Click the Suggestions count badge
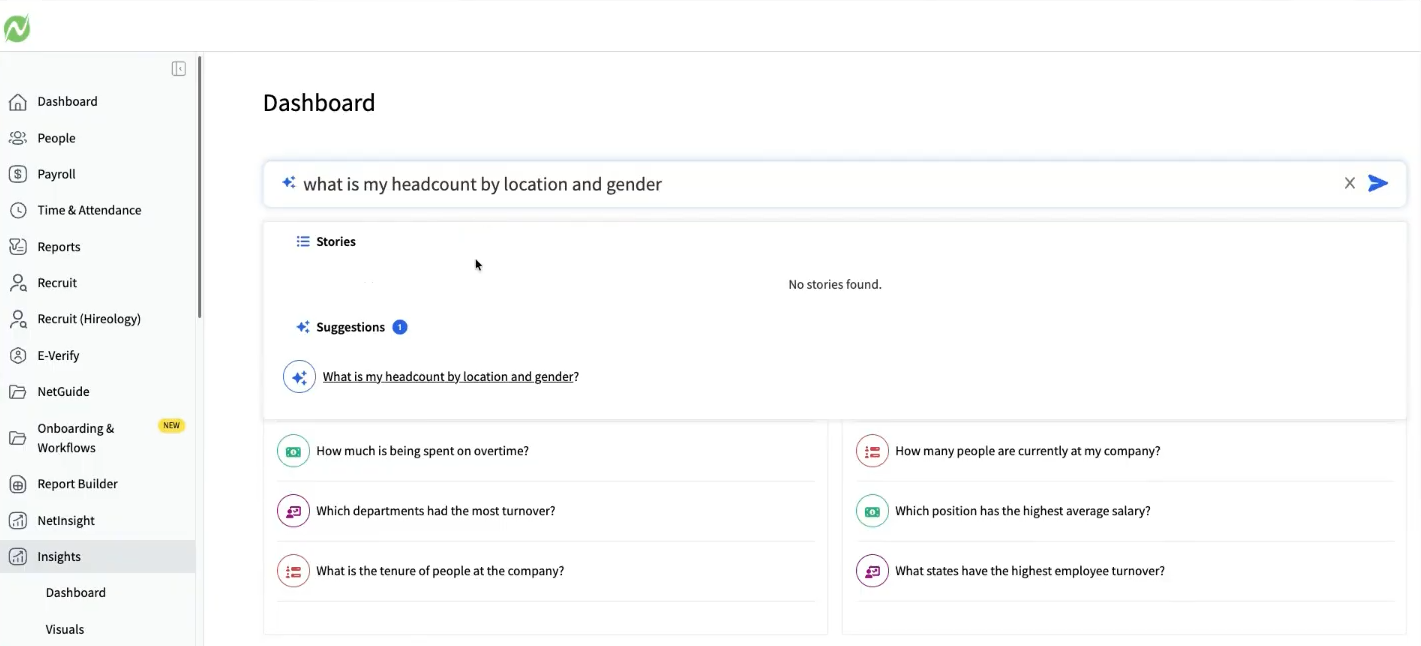 click(x=400, y=327)
